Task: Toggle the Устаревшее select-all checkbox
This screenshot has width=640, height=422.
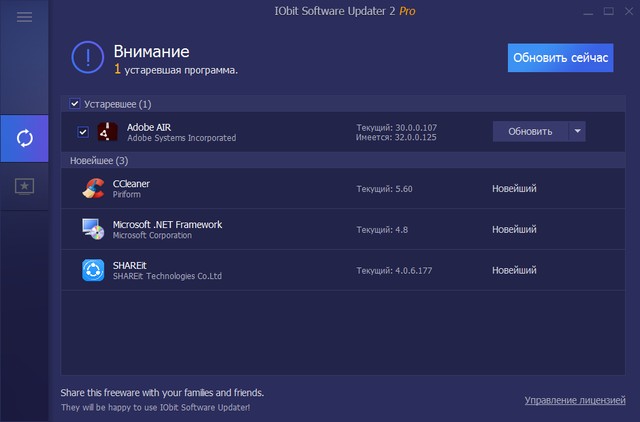Action: pos(76,104)
